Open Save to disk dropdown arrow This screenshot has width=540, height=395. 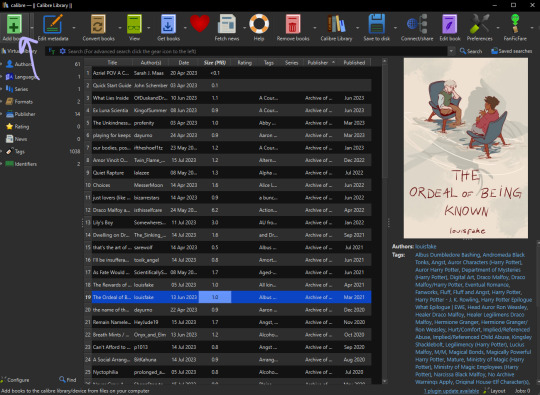[395, 27]
